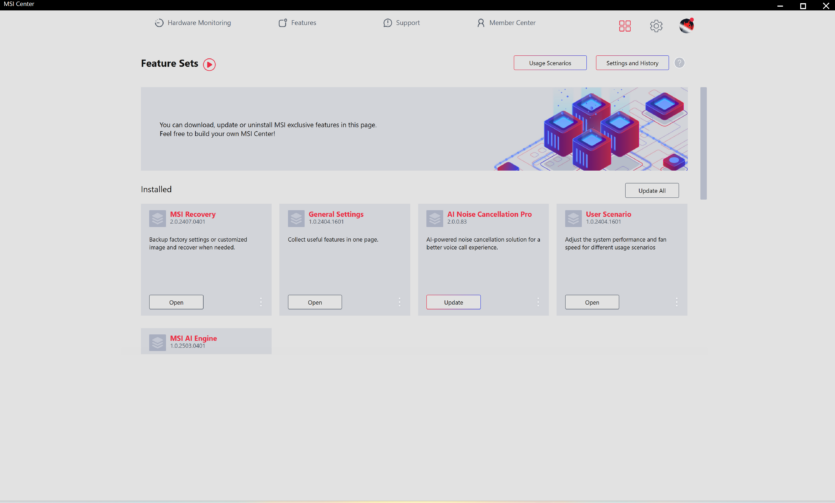The image size is (835, 503).
Task: Expand MSI Recovery more options menu
Action: point(261,302)
